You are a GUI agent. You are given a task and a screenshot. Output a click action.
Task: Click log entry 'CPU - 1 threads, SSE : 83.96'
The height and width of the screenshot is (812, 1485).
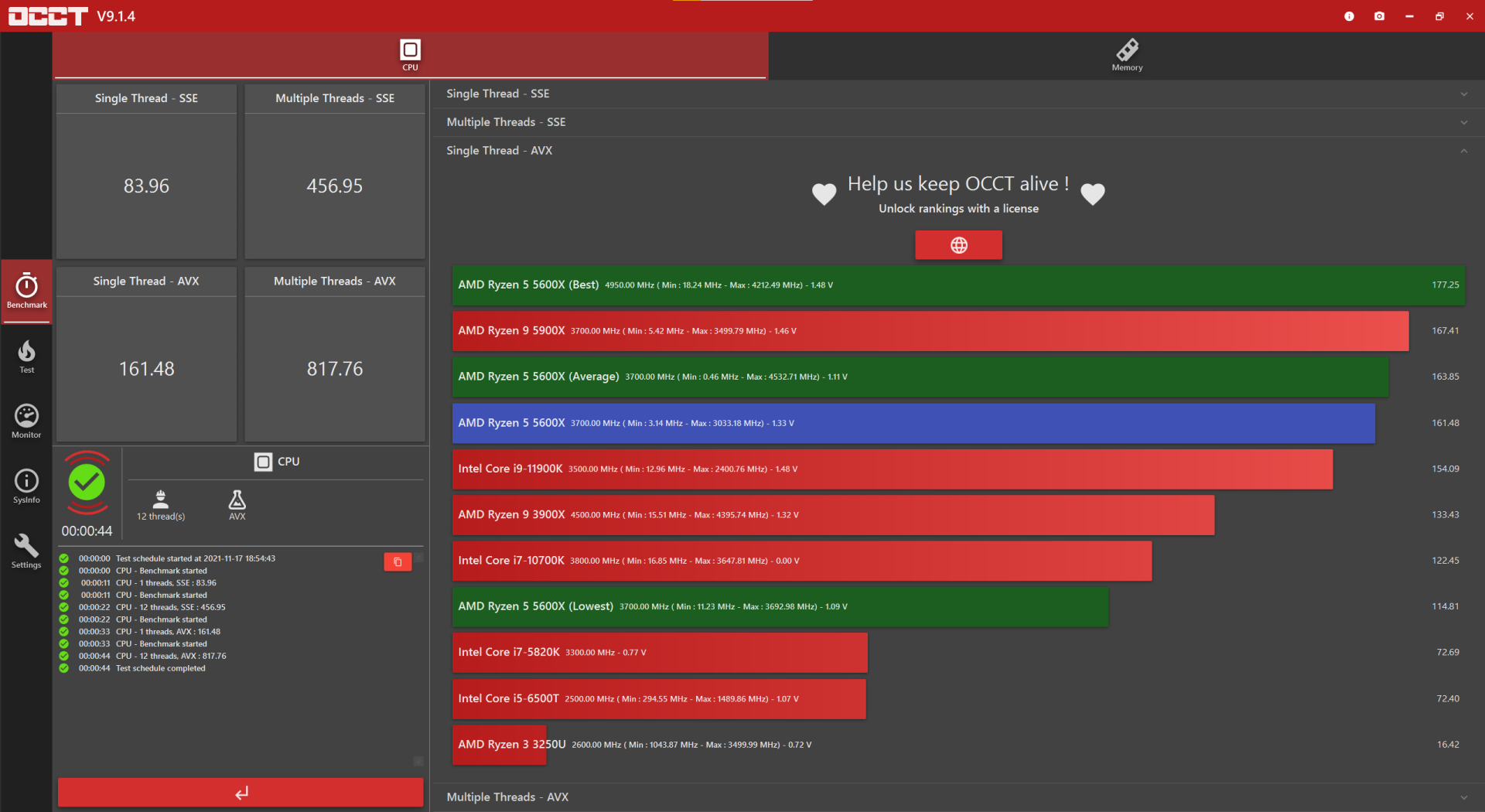click(x=166, y=583)
